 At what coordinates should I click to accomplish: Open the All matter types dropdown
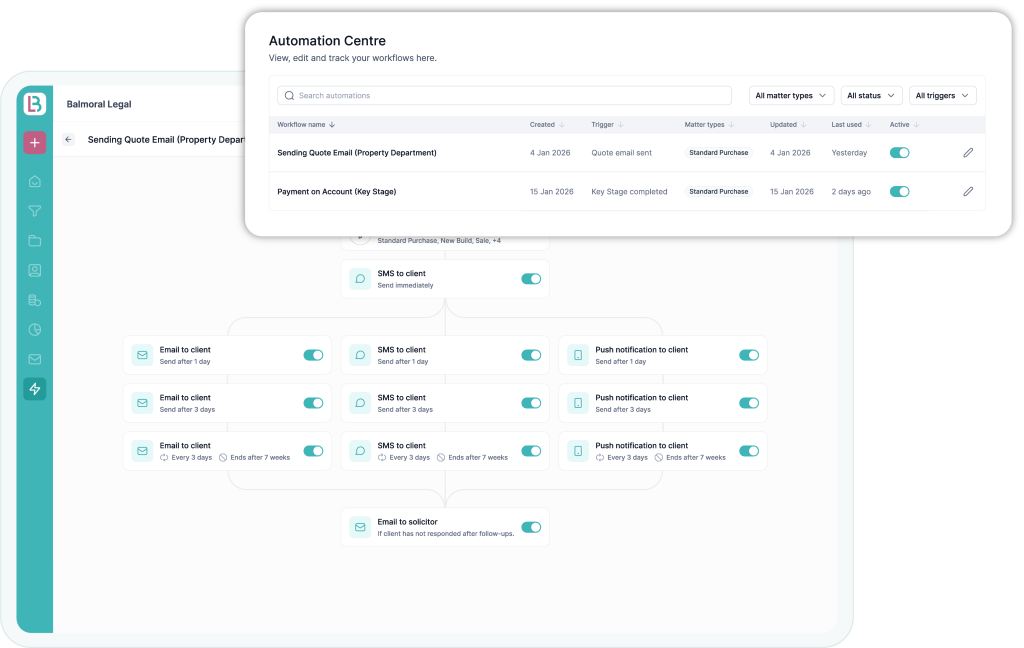[791, 96]
